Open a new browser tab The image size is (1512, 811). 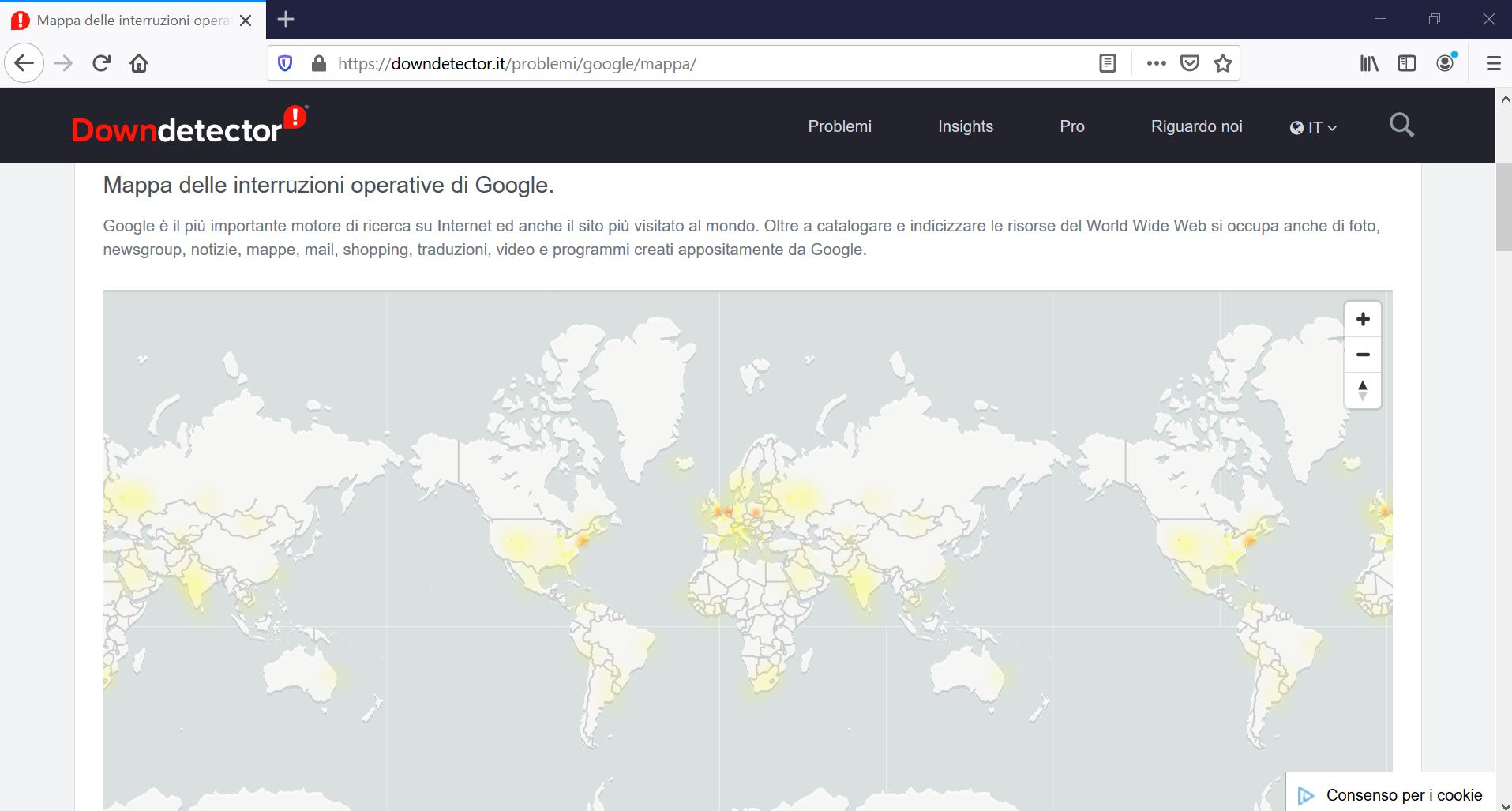286,20
